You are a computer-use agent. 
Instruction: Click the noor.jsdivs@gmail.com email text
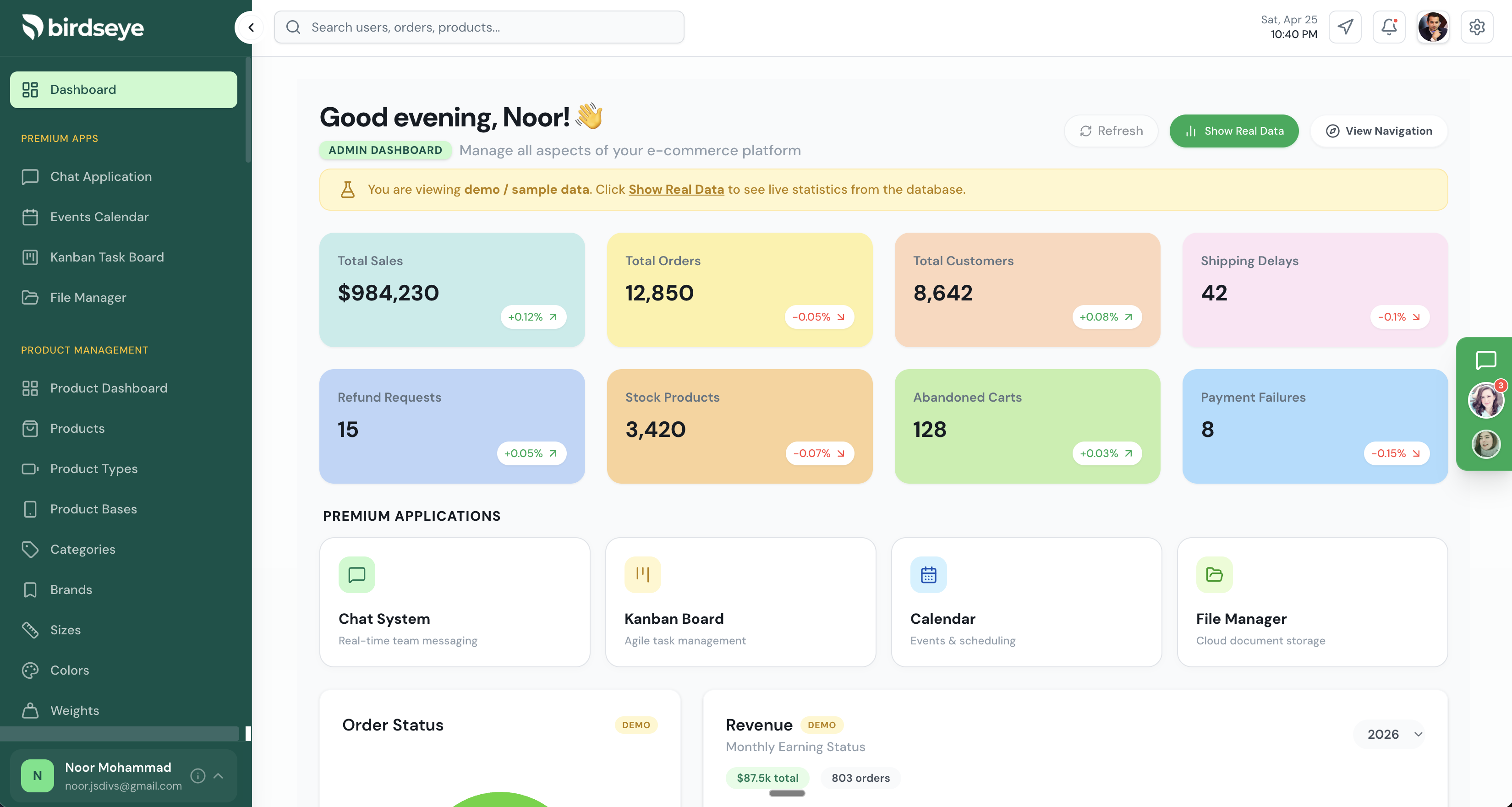pyautogui.click(x=123, y=786)
